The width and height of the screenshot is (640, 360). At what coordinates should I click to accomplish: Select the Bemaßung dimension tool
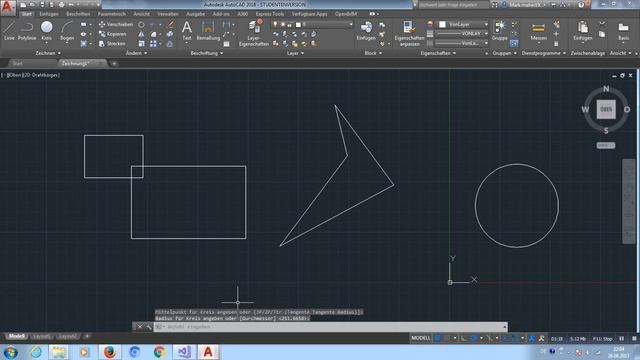(208, 31)
